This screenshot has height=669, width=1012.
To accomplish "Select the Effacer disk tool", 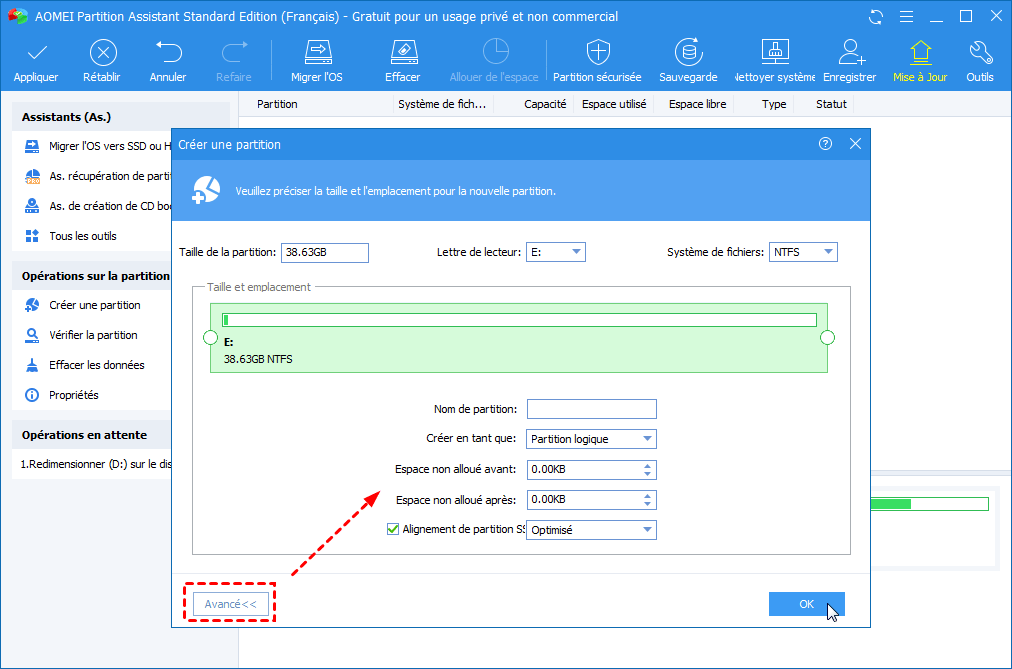I will coord(403,61).
